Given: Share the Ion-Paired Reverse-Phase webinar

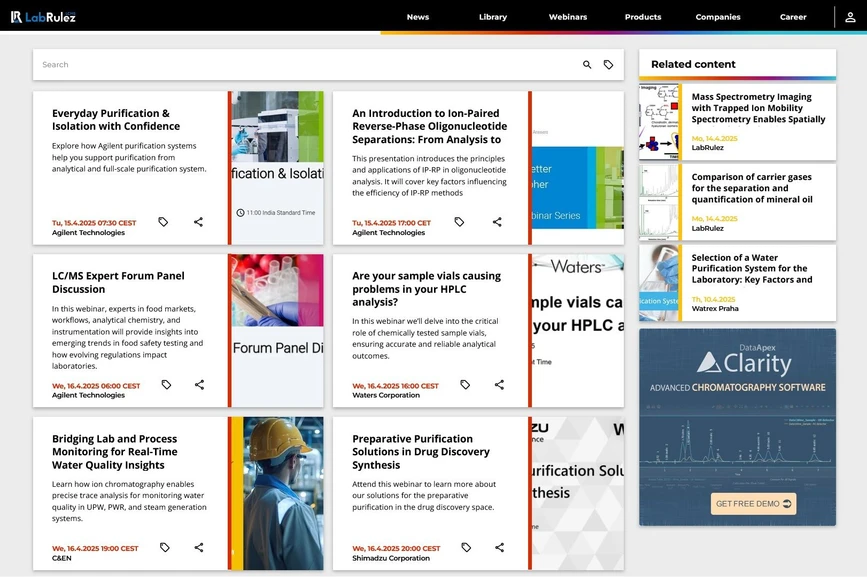Looking at the screenshot, I should click(497, 222).
